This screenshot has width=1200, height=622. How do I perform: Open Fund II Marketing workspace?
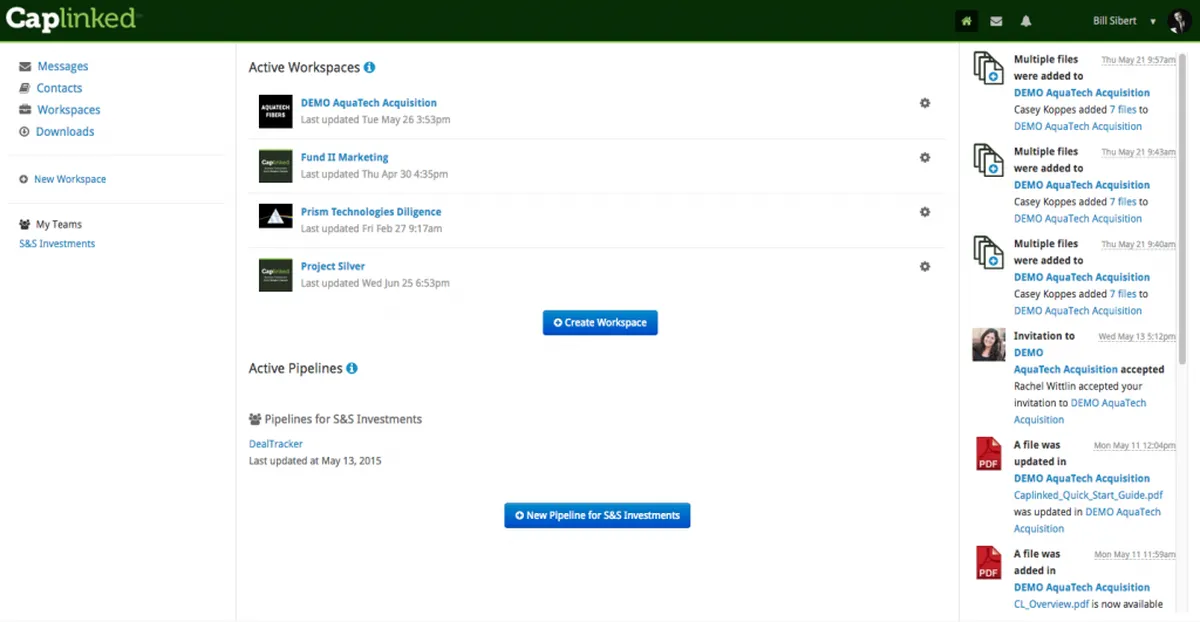point(344,157)
